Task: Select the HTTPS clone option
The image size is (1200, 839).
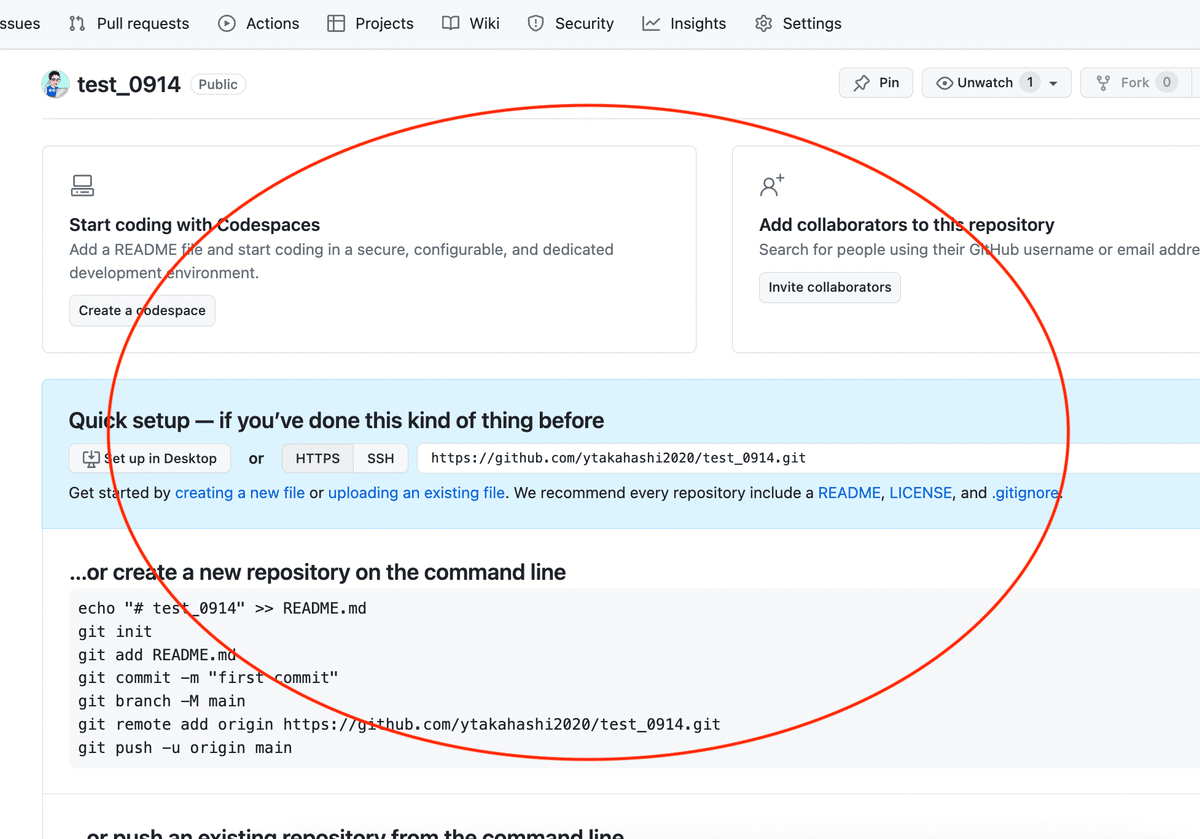Action: tap(317, 458)
